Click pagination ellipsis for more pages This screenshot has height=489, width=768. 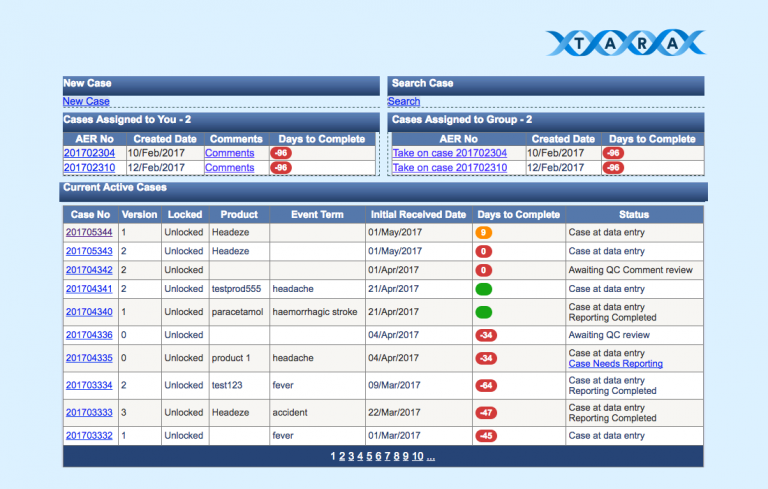coord(431,457)
